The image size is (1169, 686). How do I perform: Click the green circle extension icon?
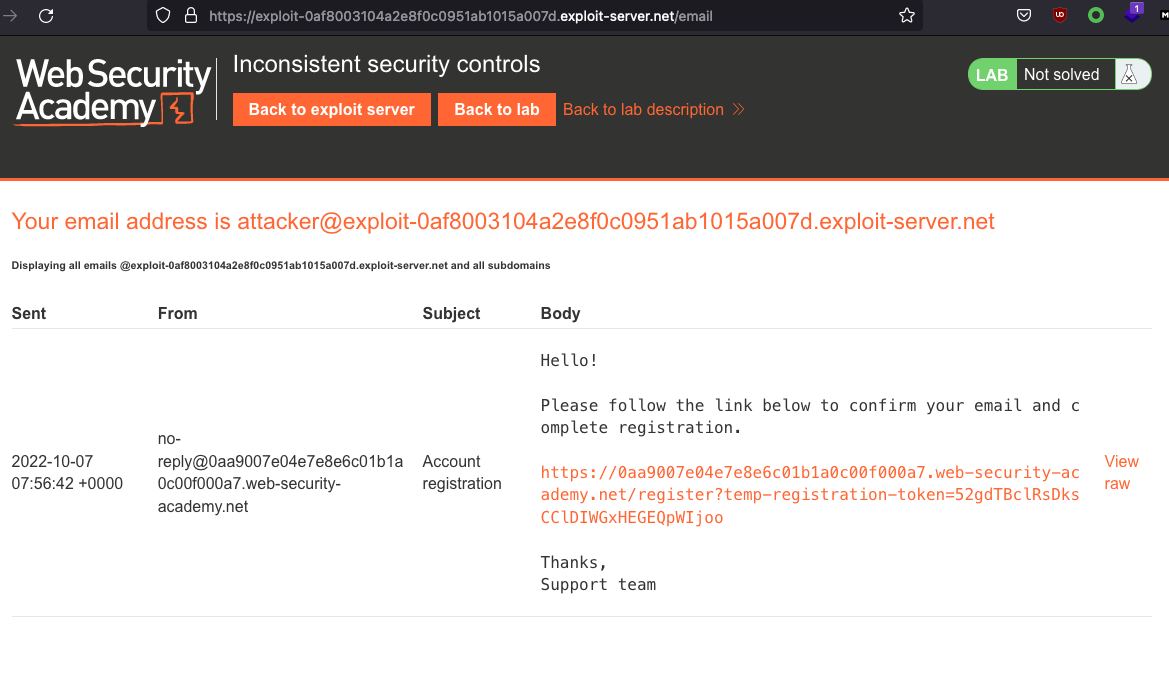pos(1096,16)
